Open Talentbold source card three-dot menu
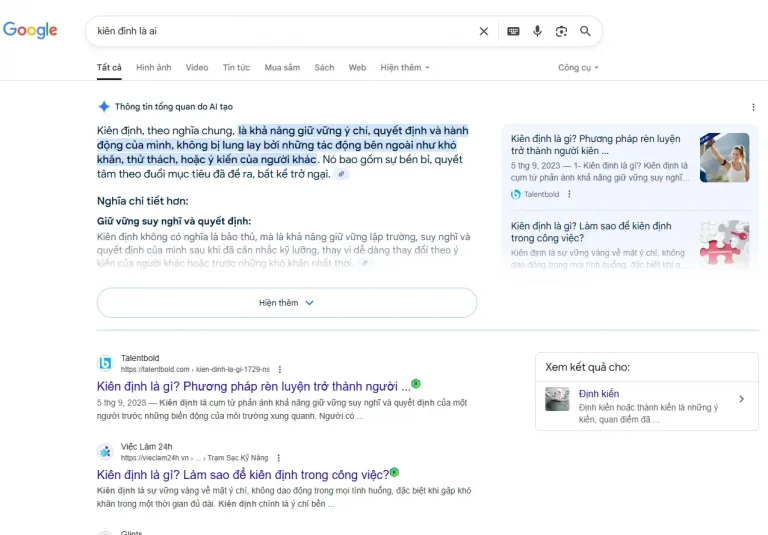 pyautogui.click(x=569, y=194)
